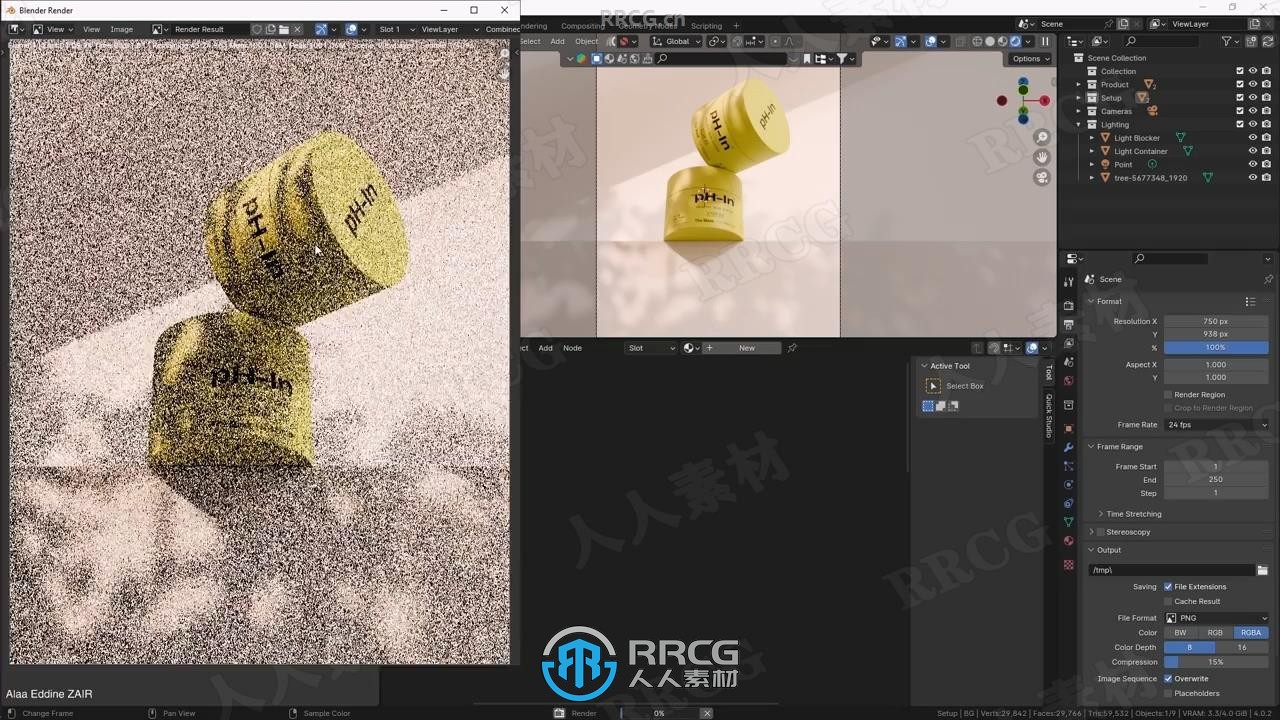Expand the Cameras collection in outliner

tap(1079, 111)
